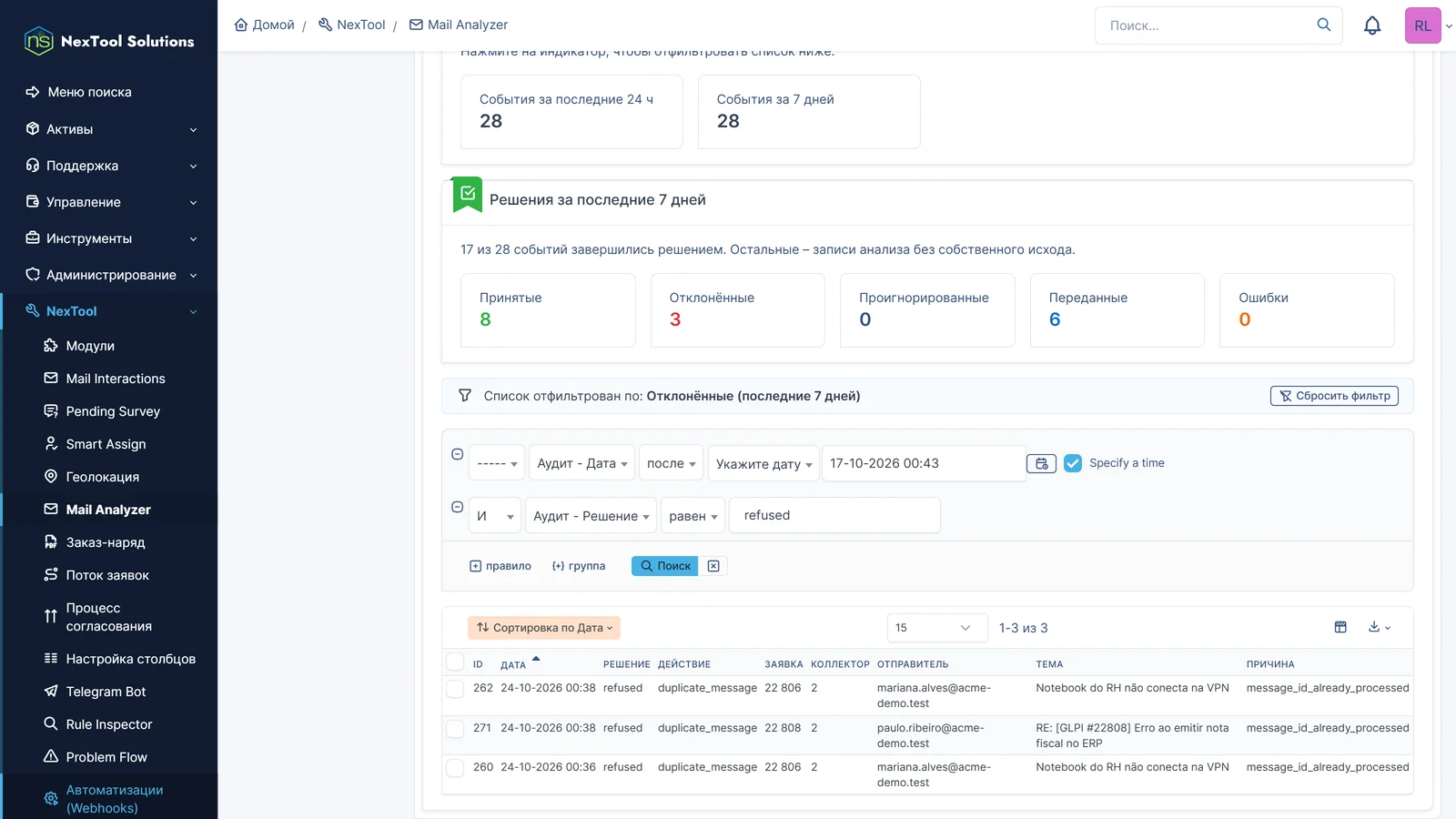Open Поток заявок in sidebar

tap(109, 575)
